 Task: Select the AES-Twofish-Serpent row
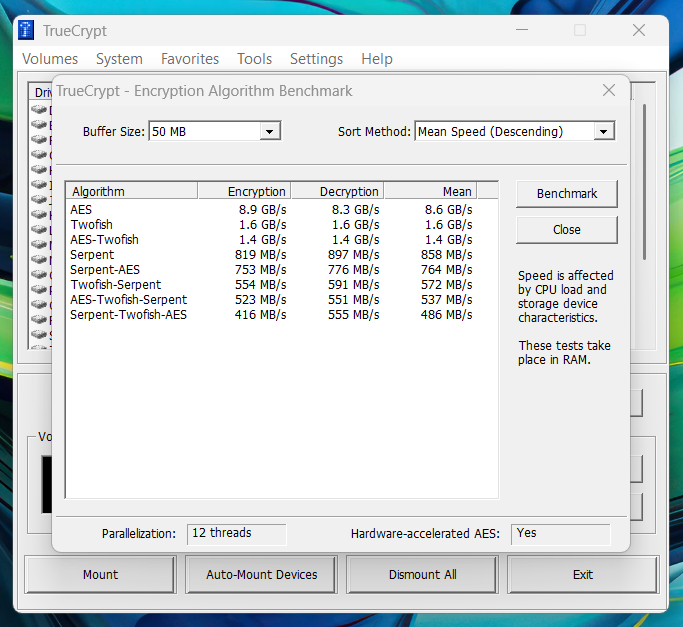[281, 300]
